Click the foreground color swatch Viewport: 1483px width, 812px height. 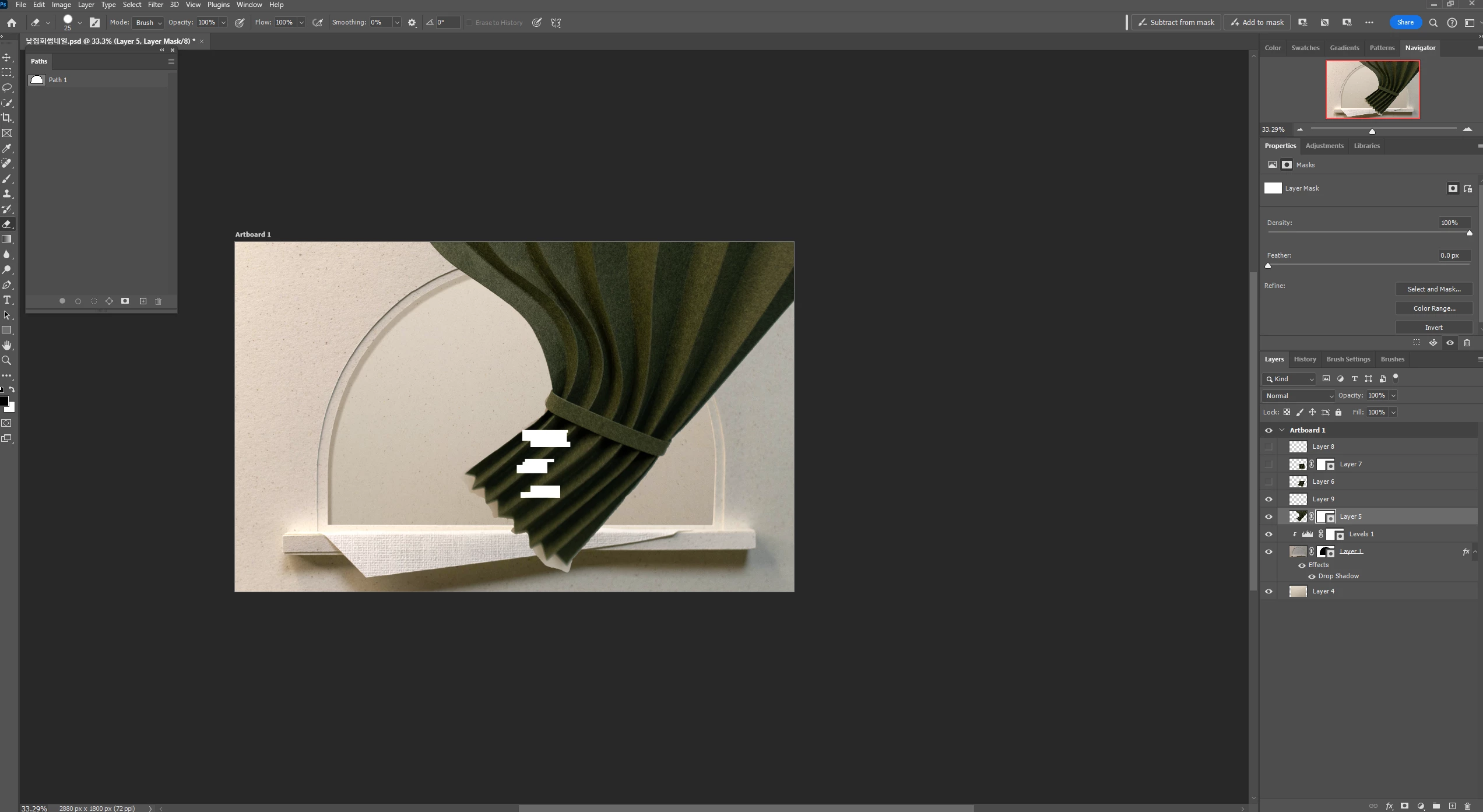point(3,401)
